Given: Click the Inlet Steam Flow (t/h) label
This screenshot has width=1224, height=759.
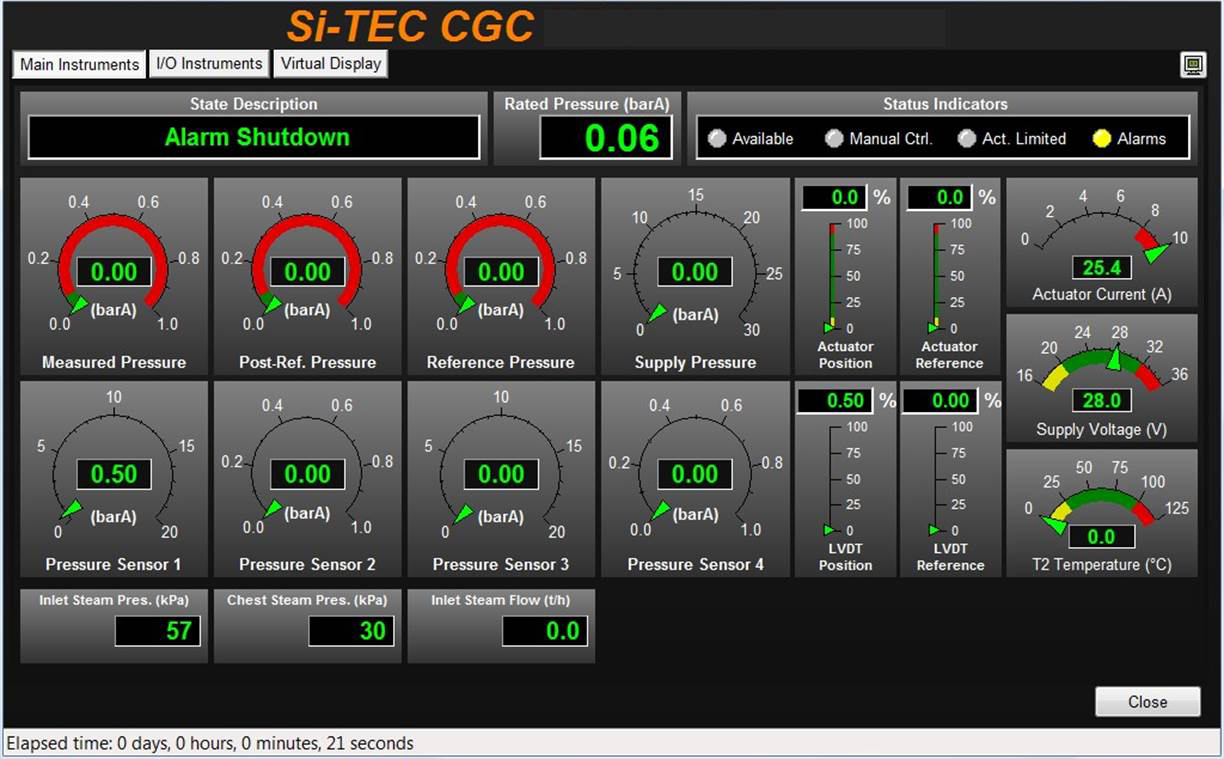Looking at the screenshot, I should [x=501, y=600].
